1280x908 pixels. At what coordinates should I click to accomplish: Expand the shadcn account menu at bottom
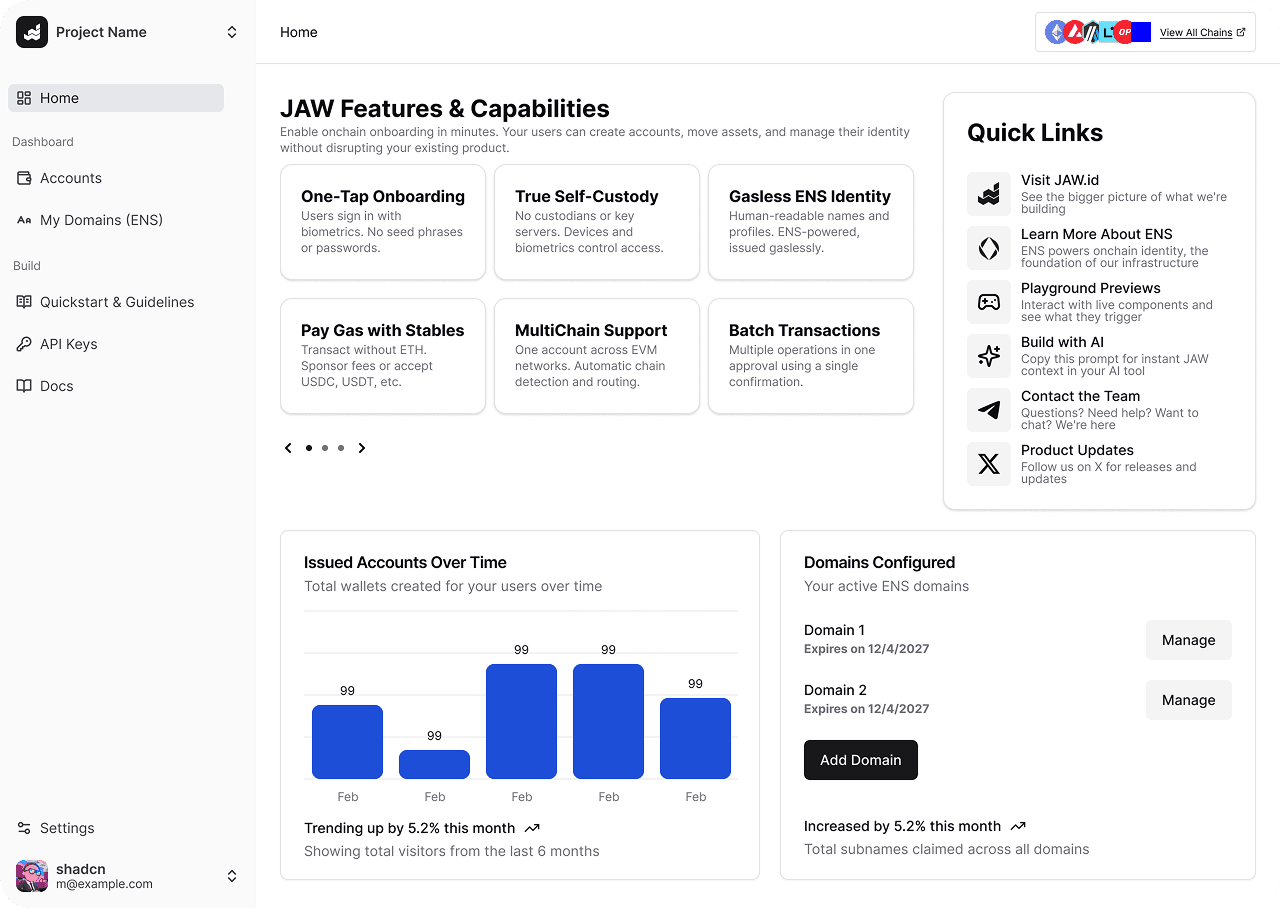point(231,876)
